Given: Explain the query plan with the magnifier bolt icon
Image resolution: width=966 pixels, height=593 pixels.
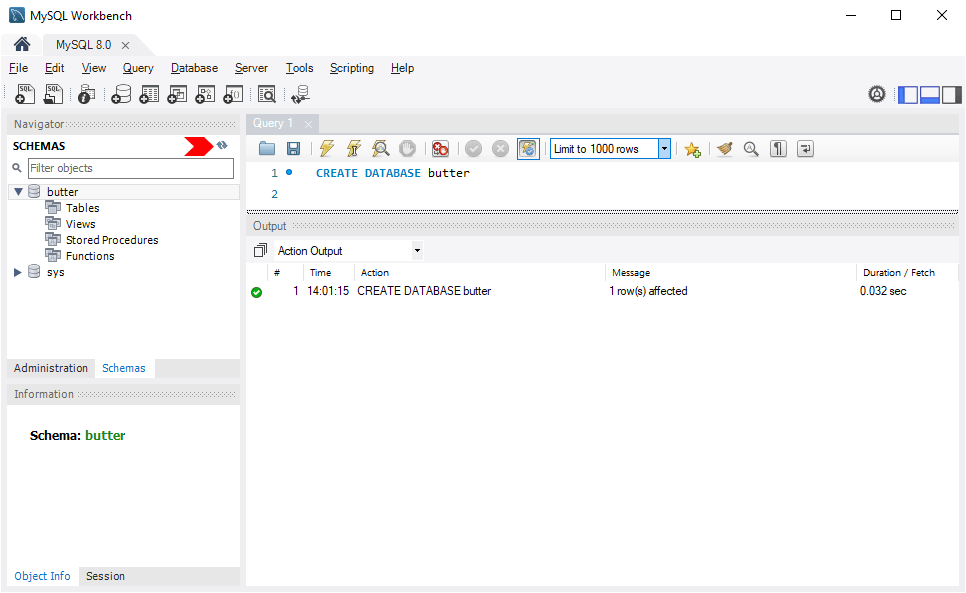Looking at the screenshot, I should click(381, 148).
